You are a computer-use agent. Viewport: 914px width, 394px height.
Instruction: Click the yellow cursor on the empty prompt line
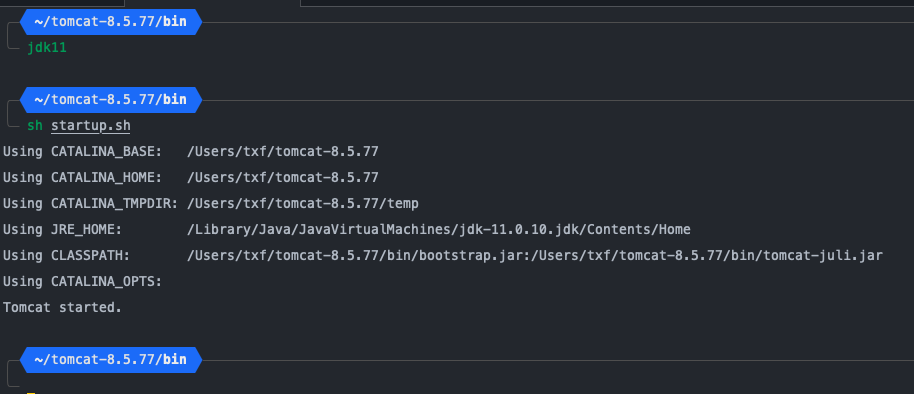click(31, 392)
